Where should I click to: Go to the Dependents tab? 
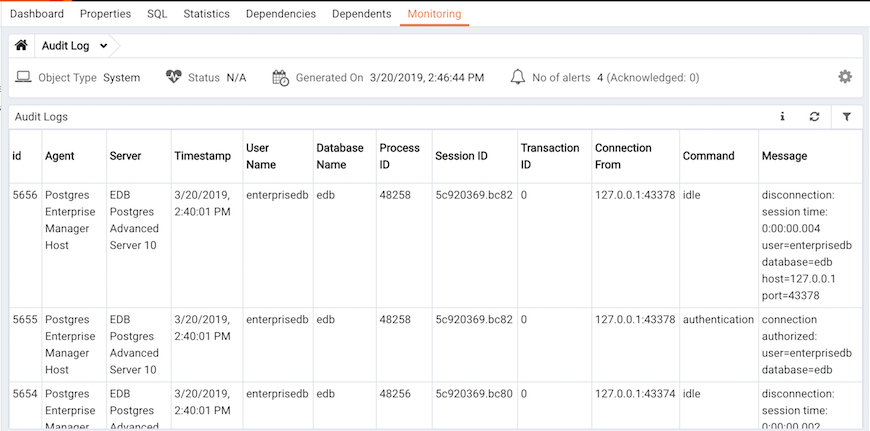coord(361,14)
